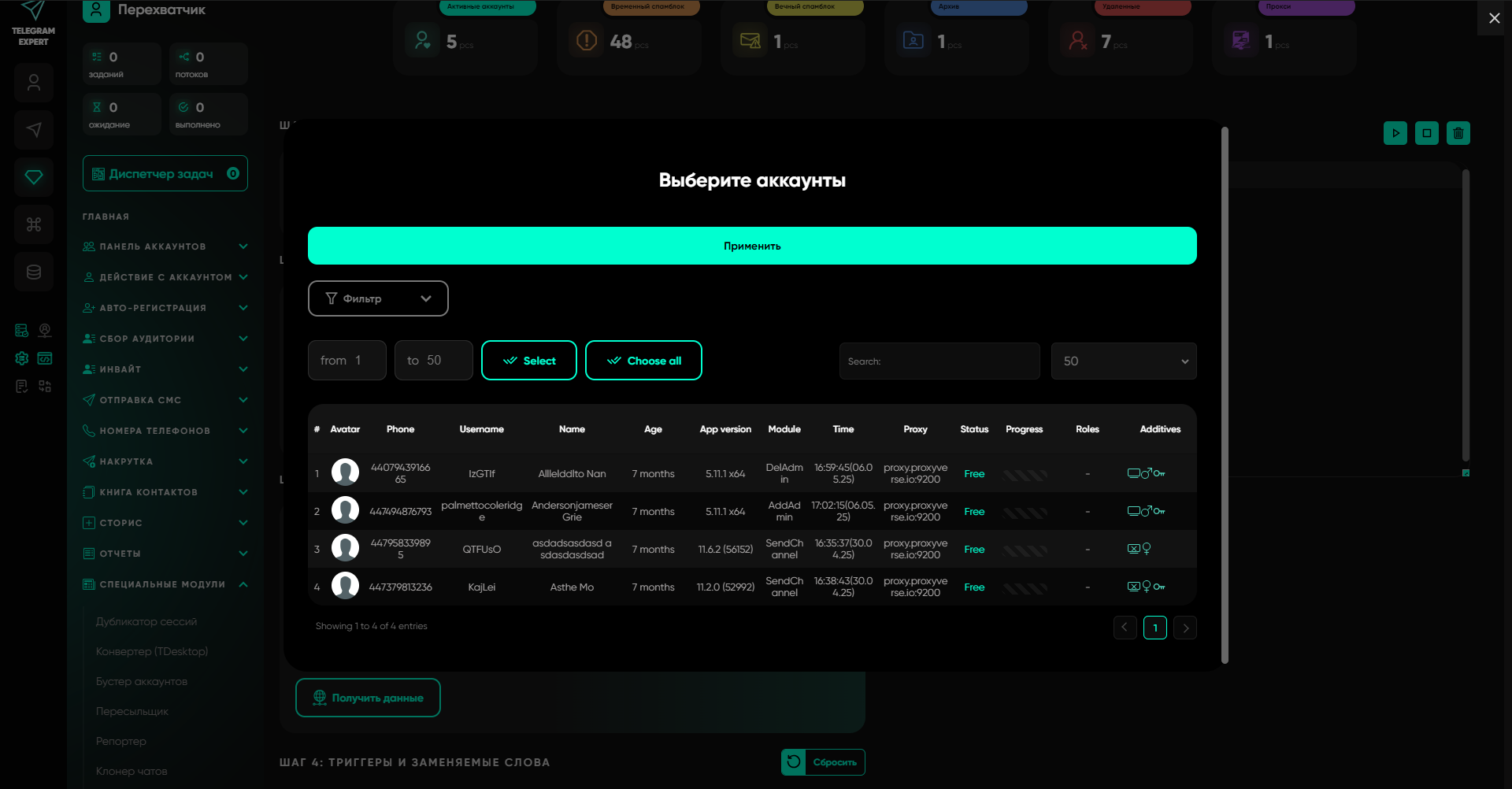
Task: Select account row with username IzGTIf
Action: click(481, 473)
